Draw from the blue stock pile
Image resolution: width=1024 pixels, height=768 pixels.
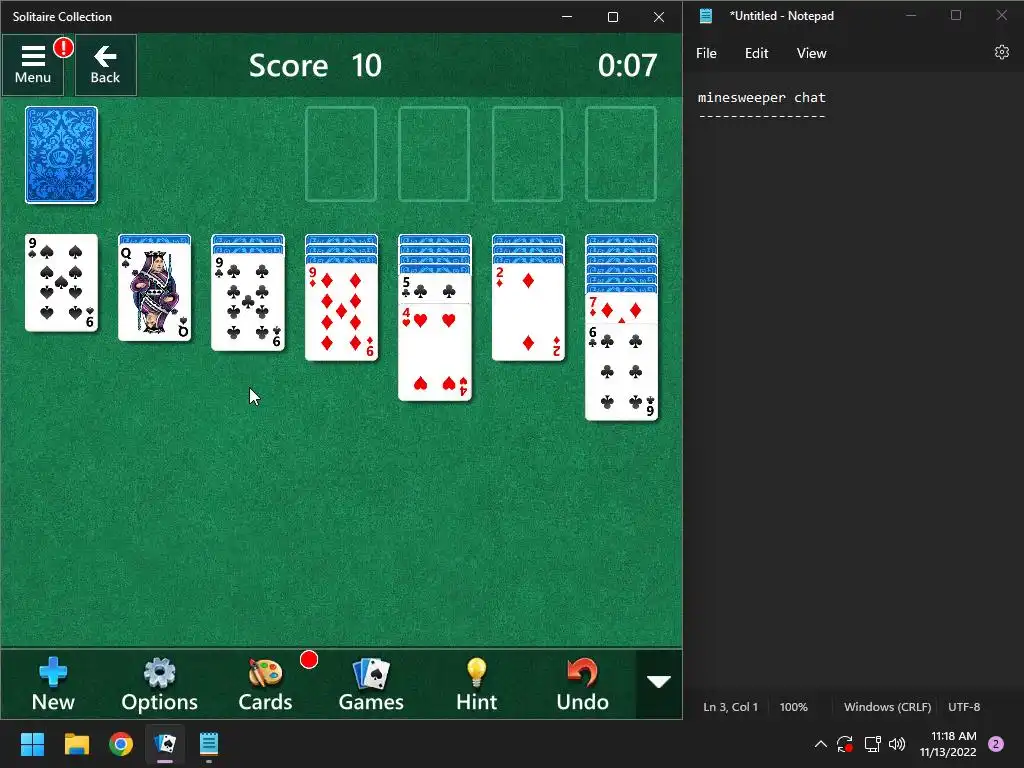(61, 155)
